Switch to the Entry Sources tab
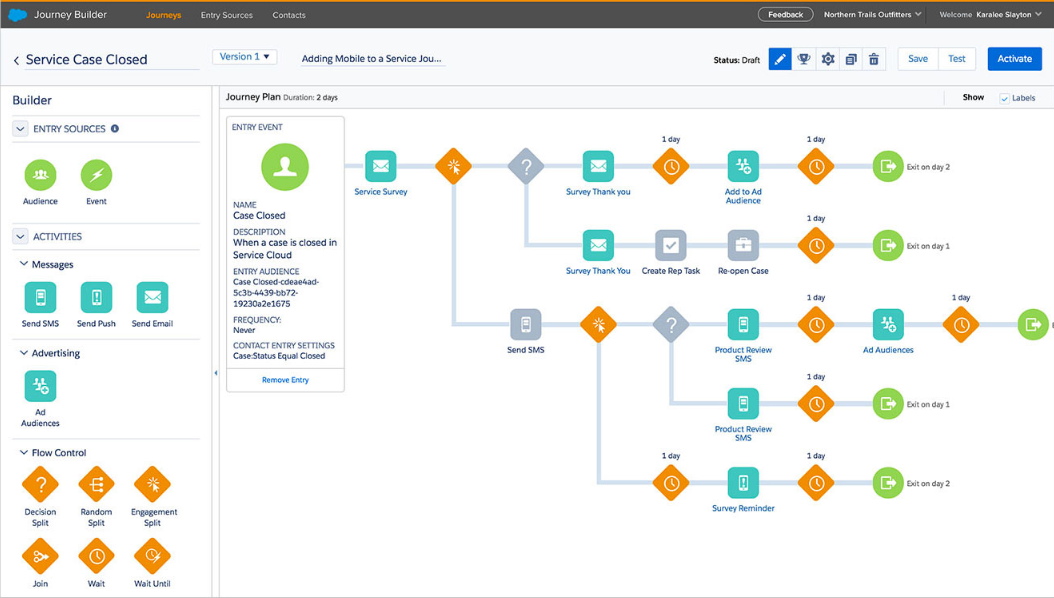This screenshot has height=598, width=1054. pyautogui.click(x=227, y=15)
